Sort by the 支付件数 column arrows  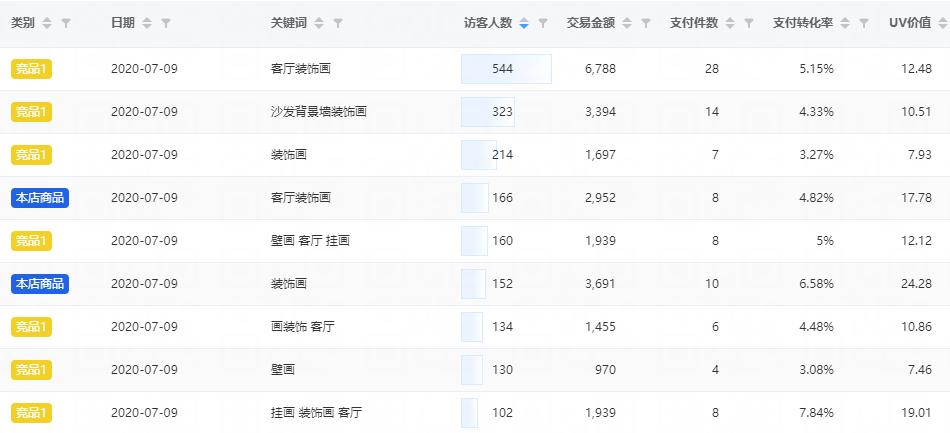pos(730,23)
